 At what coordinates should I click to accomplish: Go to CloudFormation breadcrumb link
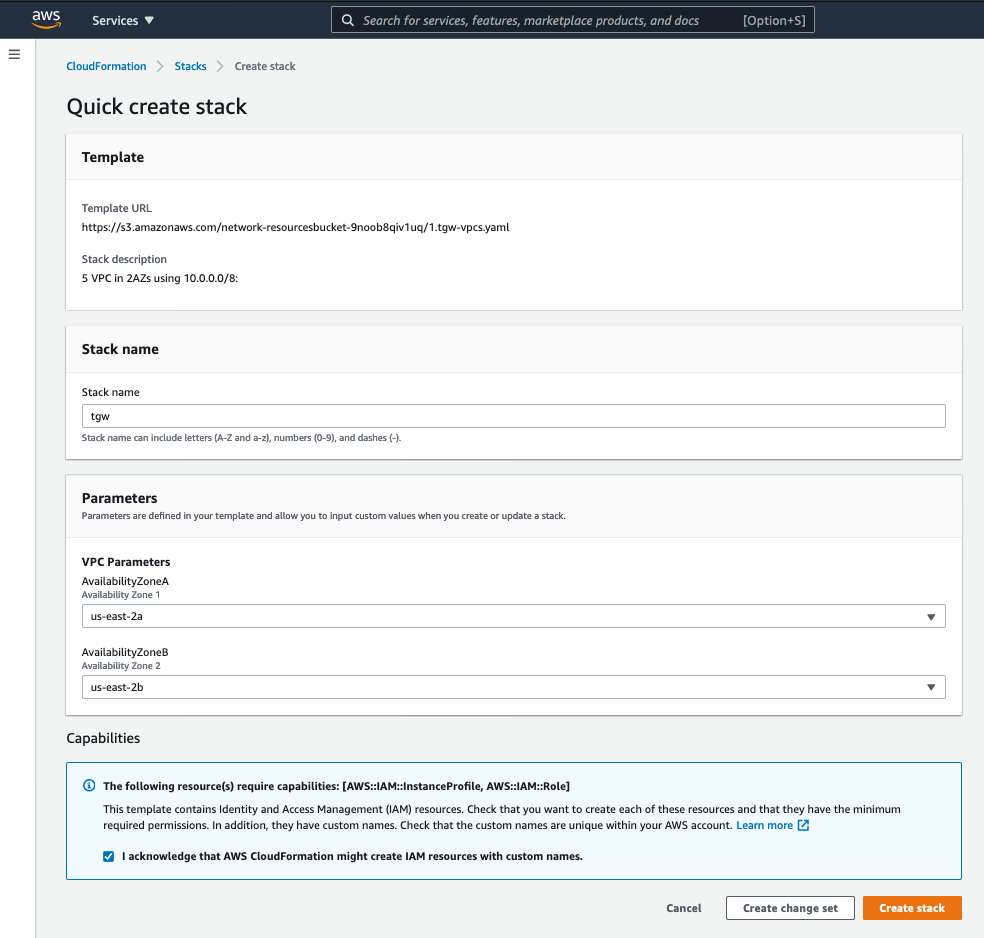pos(106,66)
